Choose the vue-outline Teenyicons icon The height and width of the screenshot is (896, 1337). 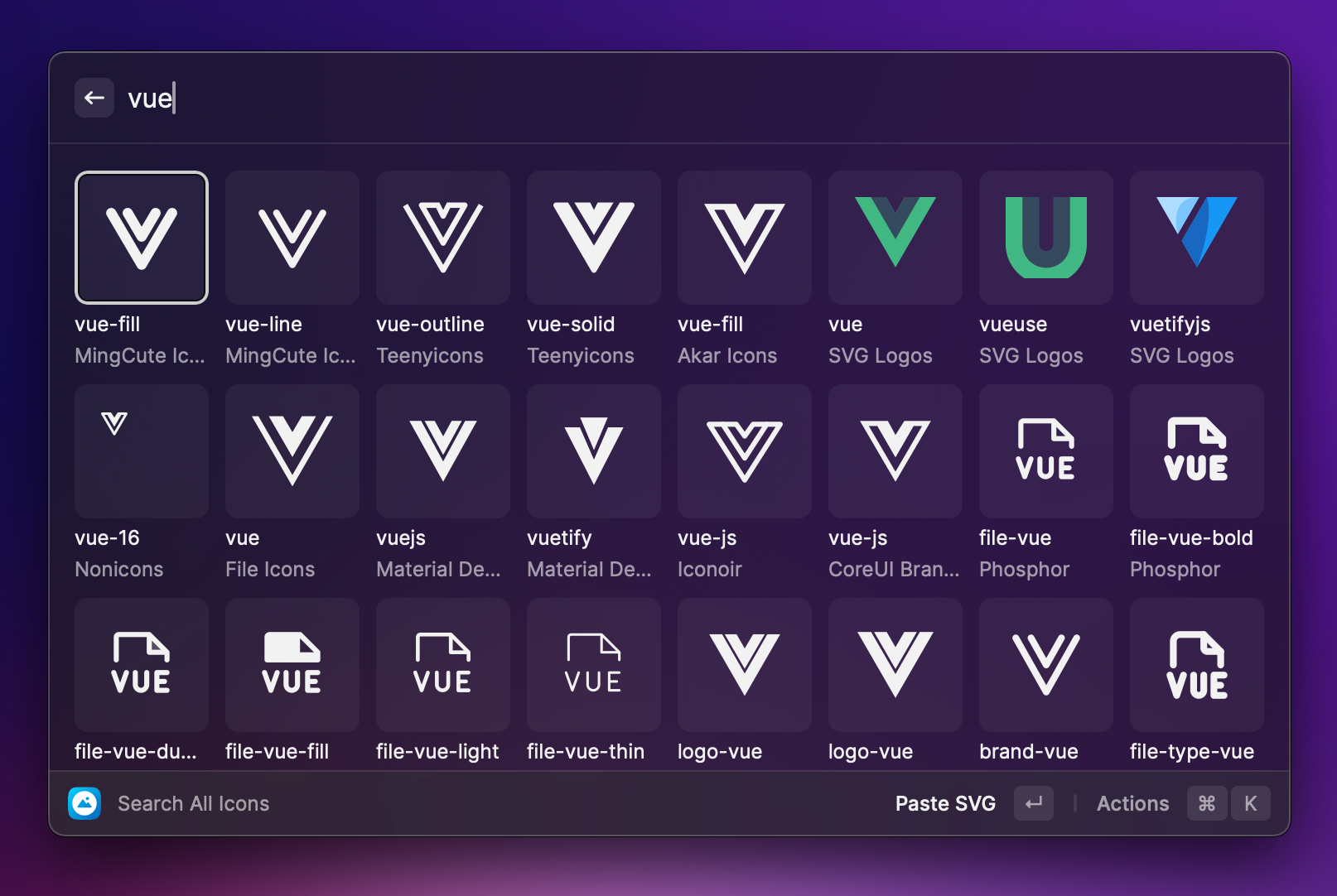[442, 238]
